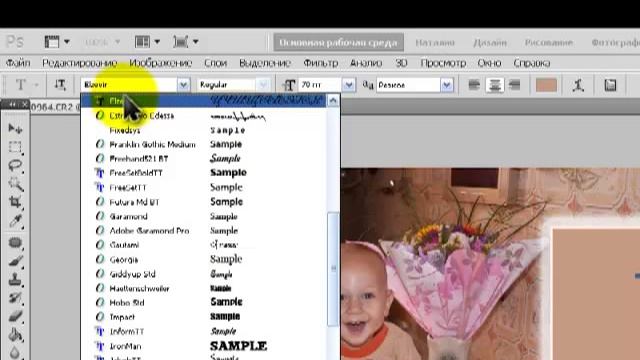Select the Eraser tool
Viewport: 640px width, 360px height.
15,316
